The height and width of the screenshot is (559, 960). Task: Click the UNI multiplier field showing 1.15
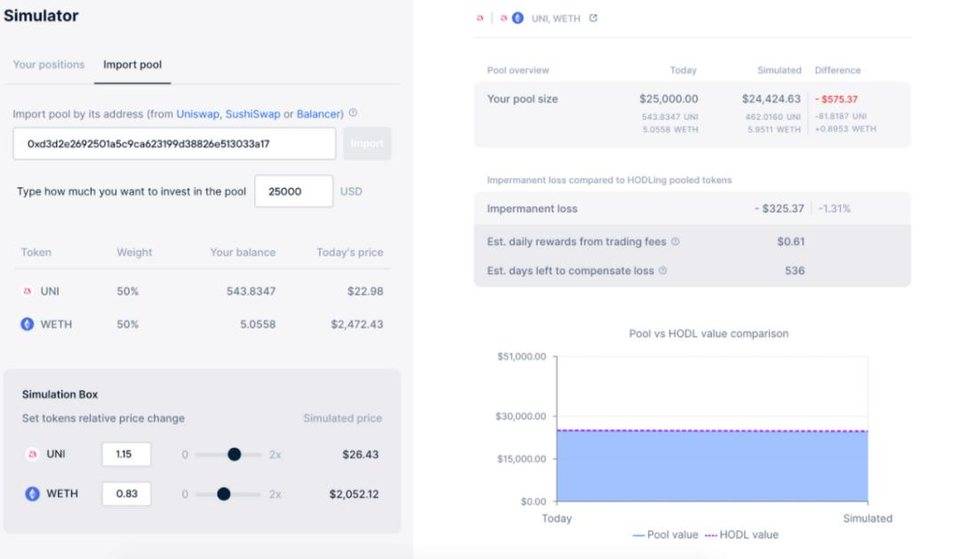point(126,454)
